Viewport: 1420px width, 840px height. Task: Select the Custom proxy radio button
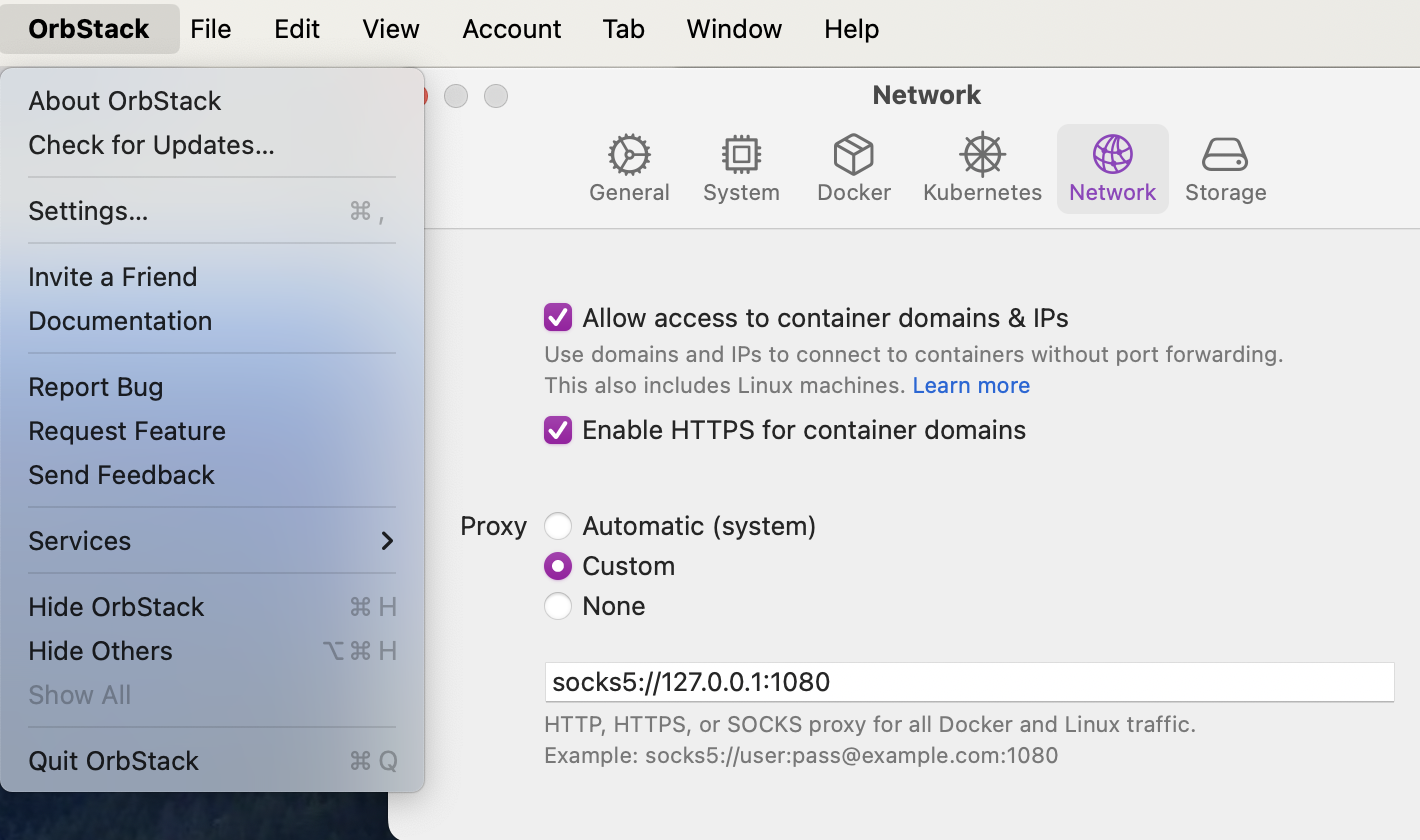558,566
